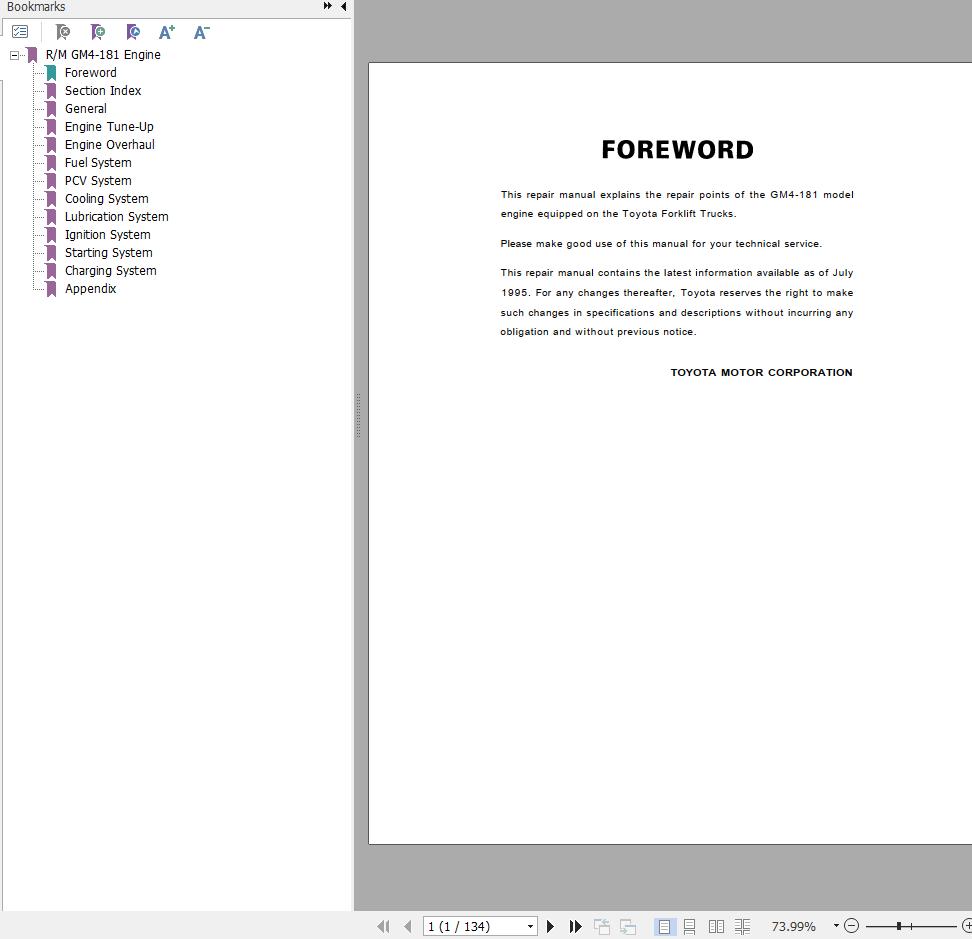The width and height of the screenshot is (972, 939).
Task: Go to the first page
Action: click(x=383, y=926)
